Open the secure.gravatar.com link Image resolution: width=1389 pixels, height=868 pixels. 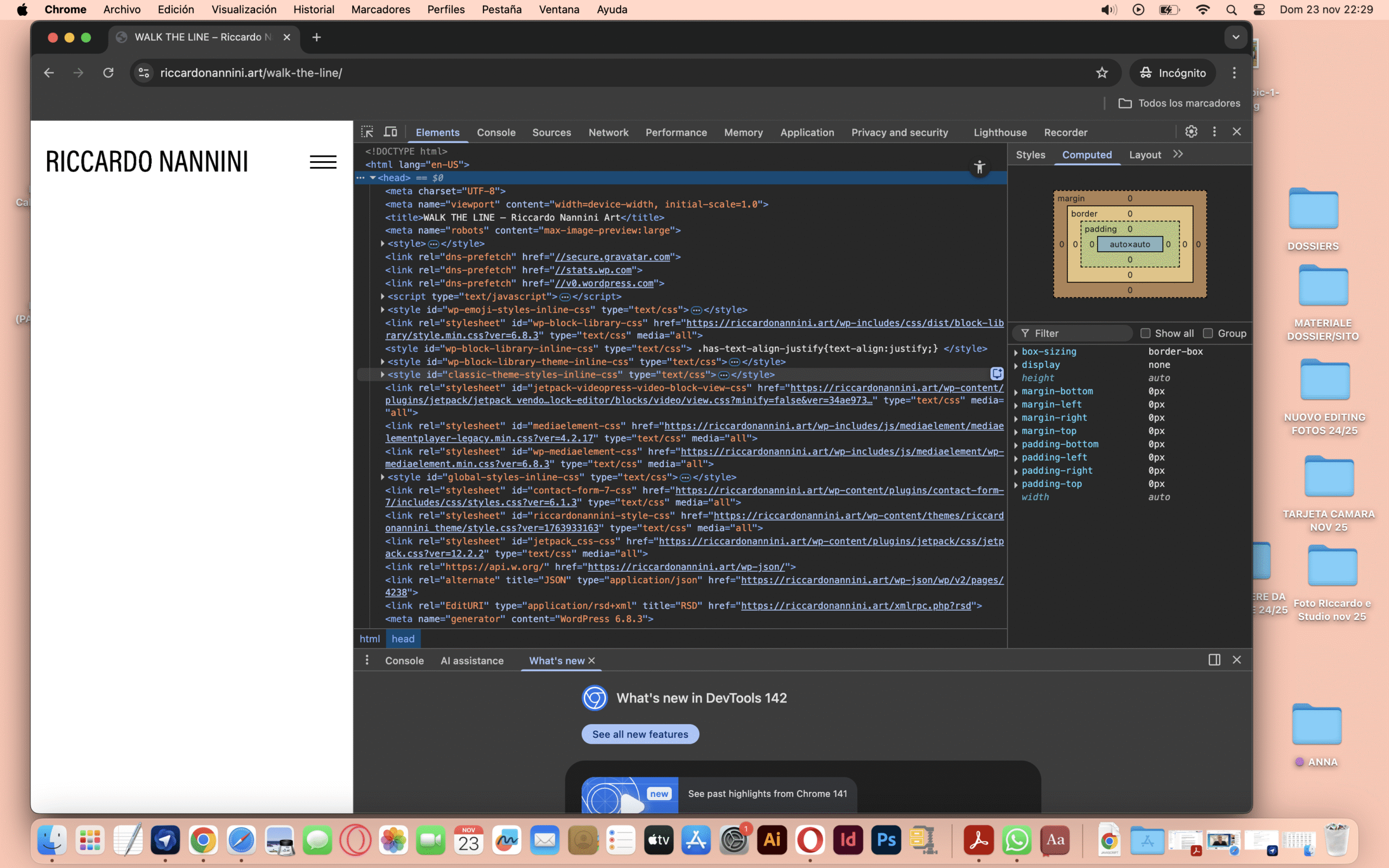(x=612, y=257)
